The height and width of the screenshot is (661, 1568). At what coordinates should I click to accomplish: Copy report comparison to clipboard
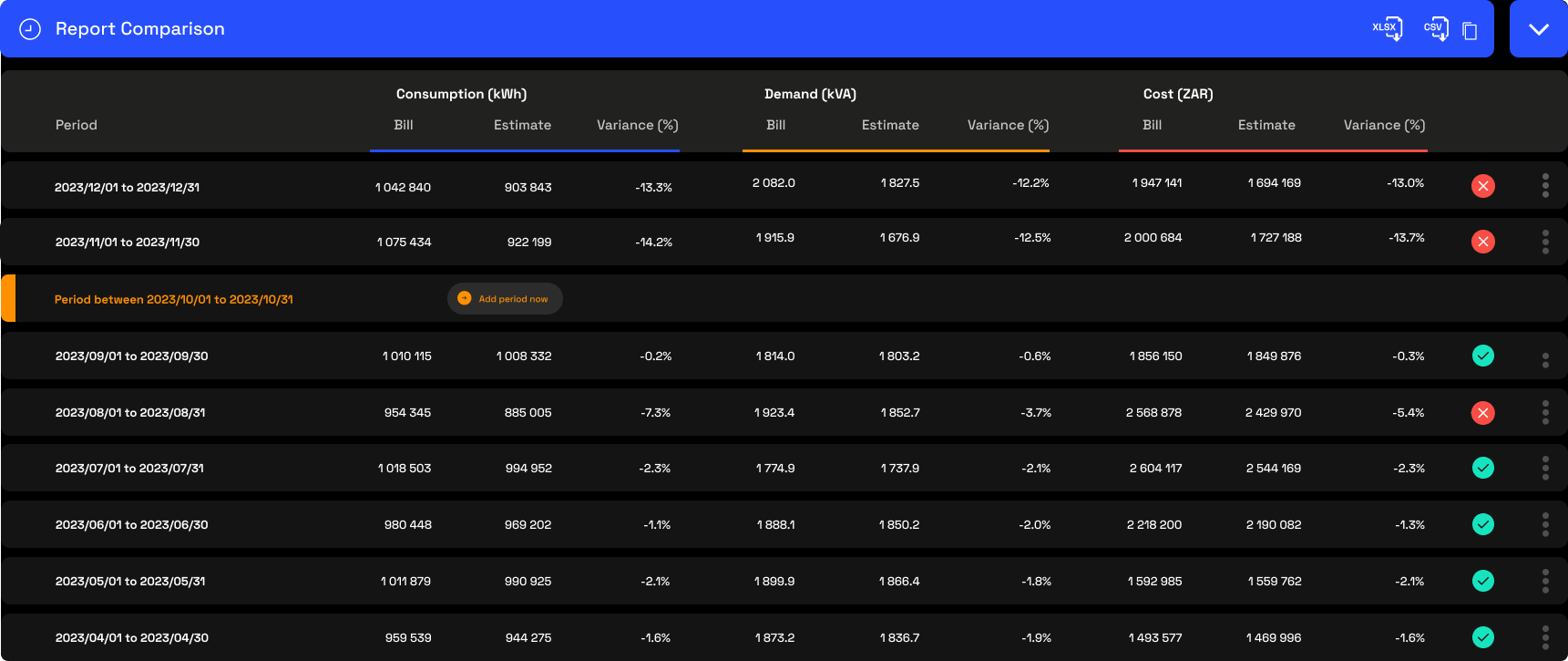click(x=1470, y=31)
